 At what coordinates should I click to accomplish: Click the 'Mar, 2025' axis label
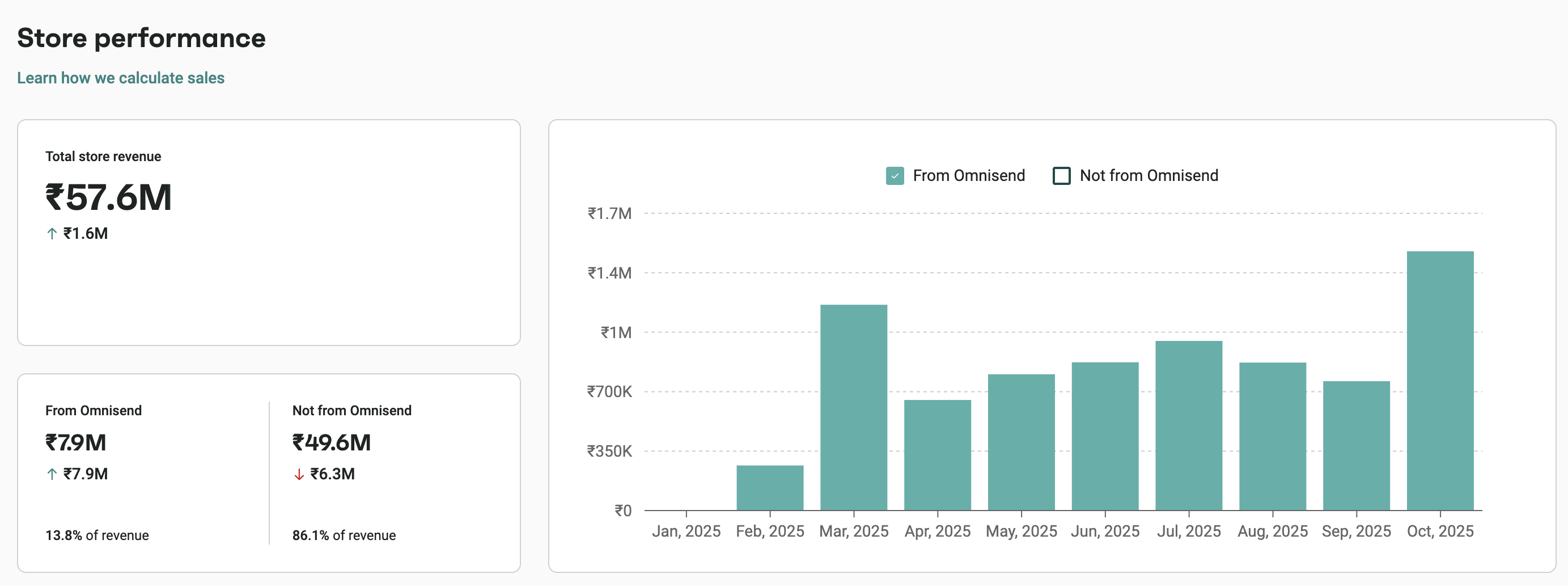853,531
